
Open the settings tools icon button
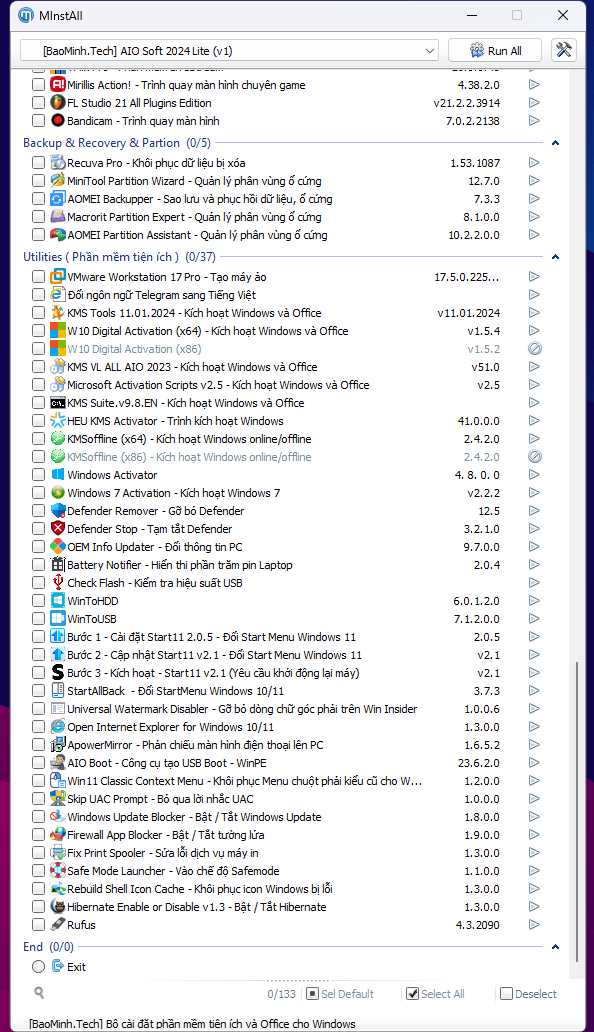[564, 50]
